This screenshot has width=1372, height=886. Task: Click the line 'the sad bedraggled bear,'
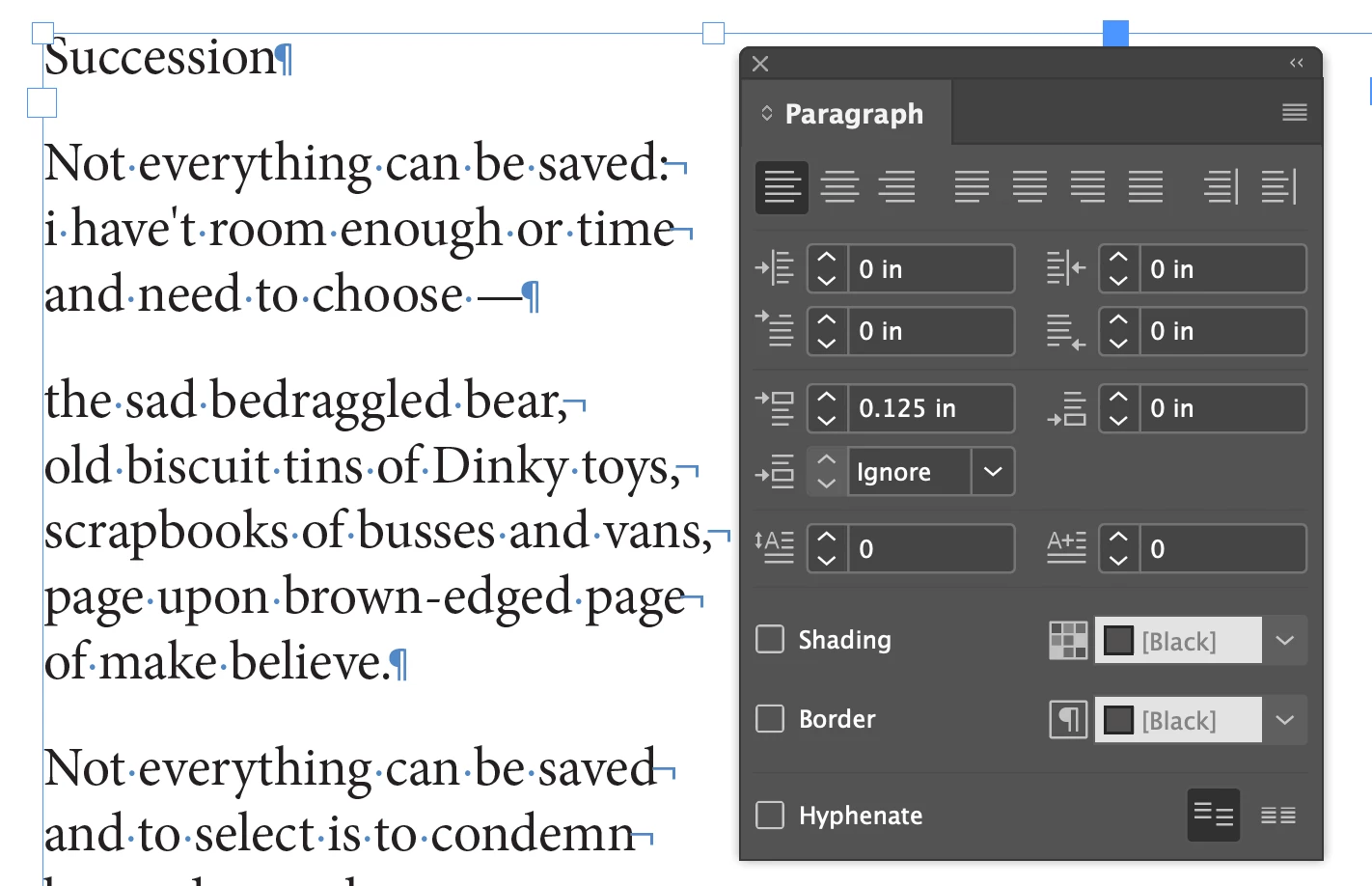pyautogui.click(x=306, y=401)
